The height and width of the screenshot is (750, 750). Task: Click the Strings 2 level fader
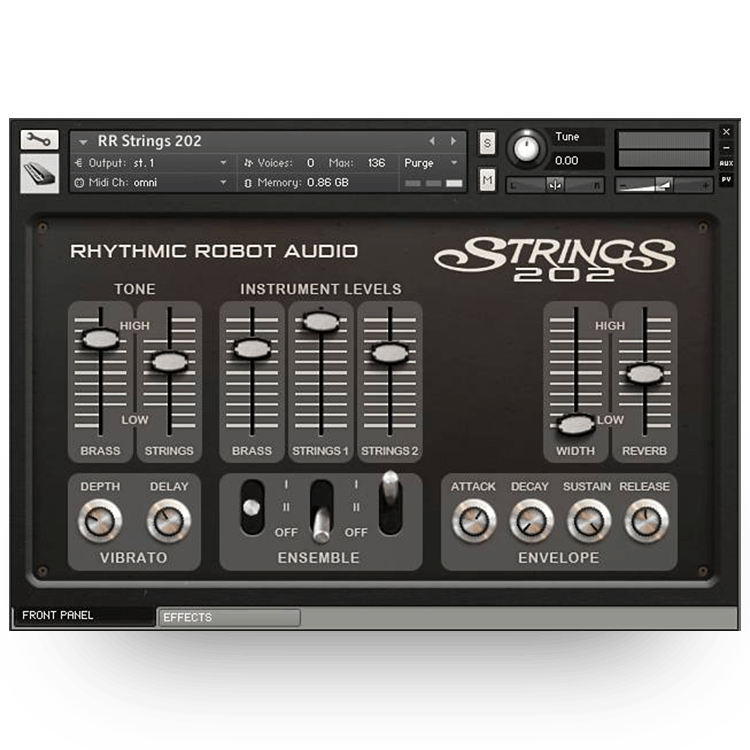pos(390,353)
